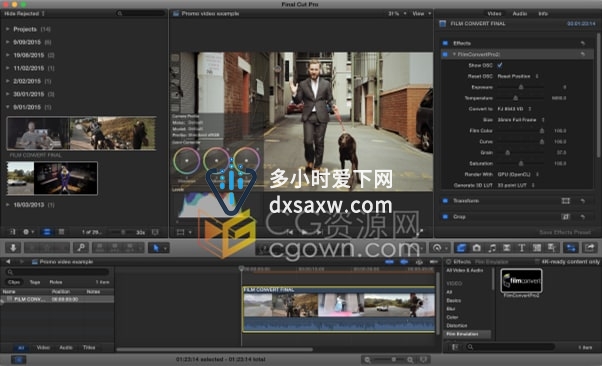Click the Share export icon
The image size is (602, 366).
tap(590, 248)
